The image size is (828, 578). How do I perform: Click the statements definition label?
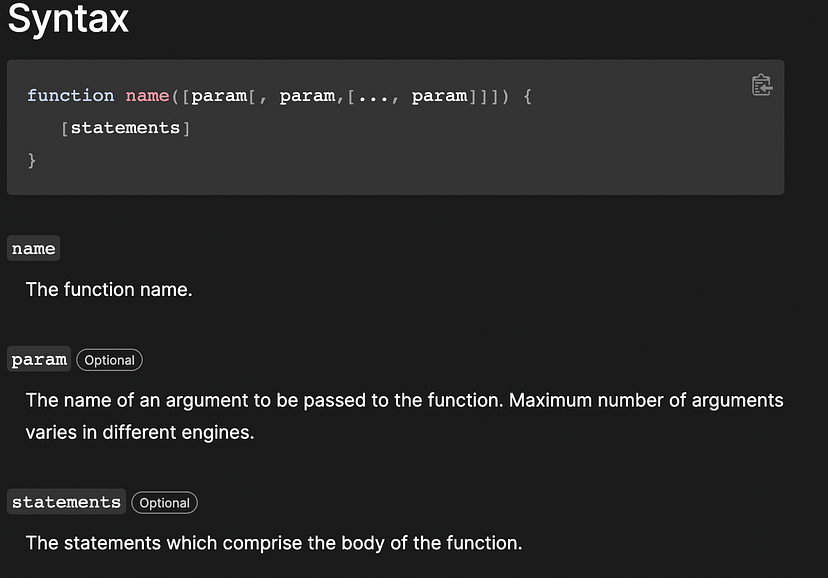point(65,501)
